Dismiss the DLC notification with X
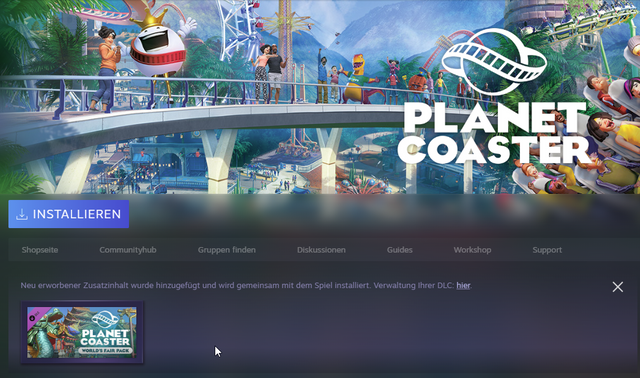 tap(618, 287)
